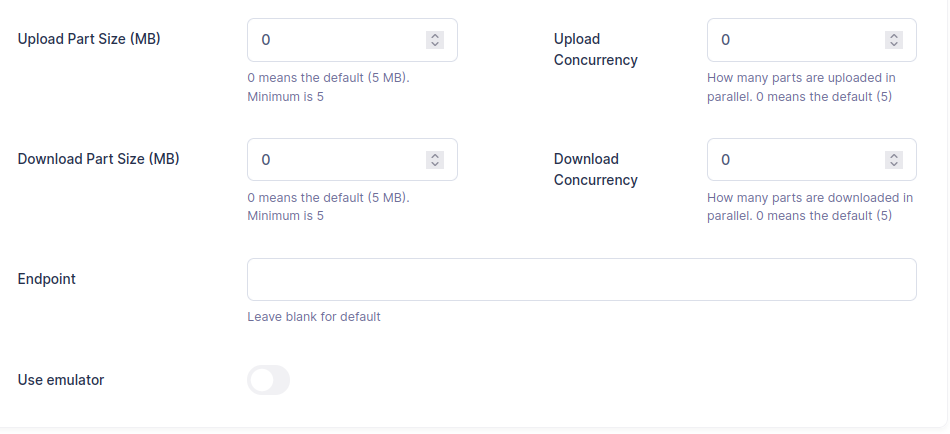950x434 pixels.
Task: Increment the Upload Concurrency stepper
Action: pos(894,36)
